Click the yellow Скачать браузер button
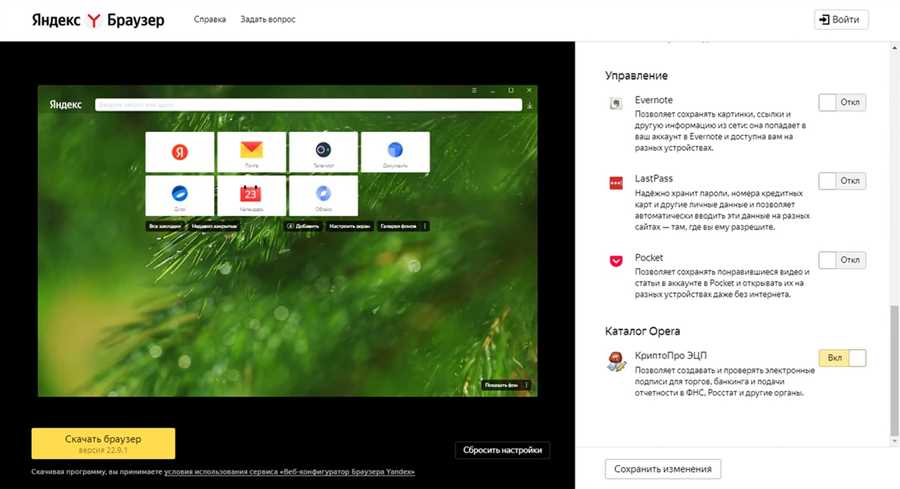The width and height of the screenshot is (900, 489). 103,443
